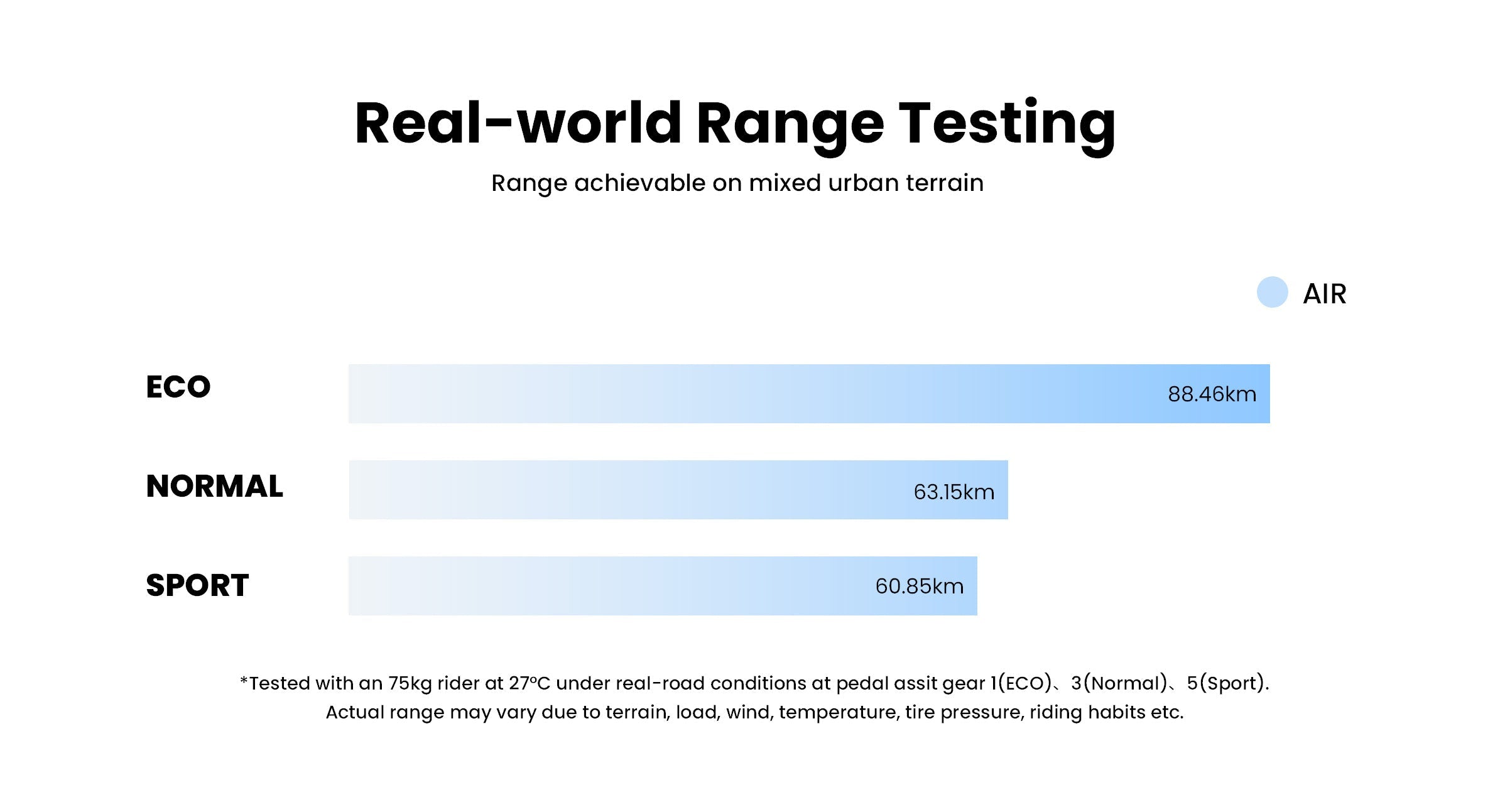1505x812 pixels.
Task: Click the "Range achievable on mixed urban terrain" subtitle
Action: pyautogui.click(x=737, y=183)
